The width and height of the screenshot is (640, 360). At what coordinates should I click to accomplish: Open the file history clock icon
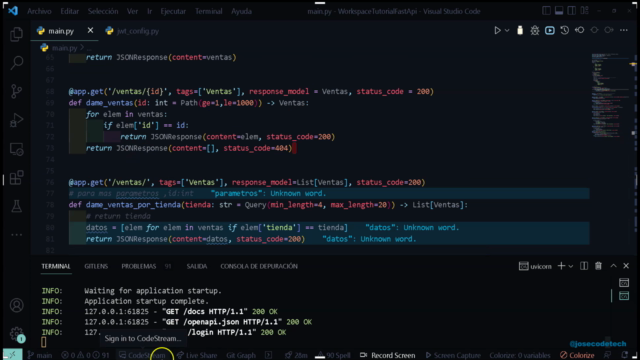tap(564, 30)
